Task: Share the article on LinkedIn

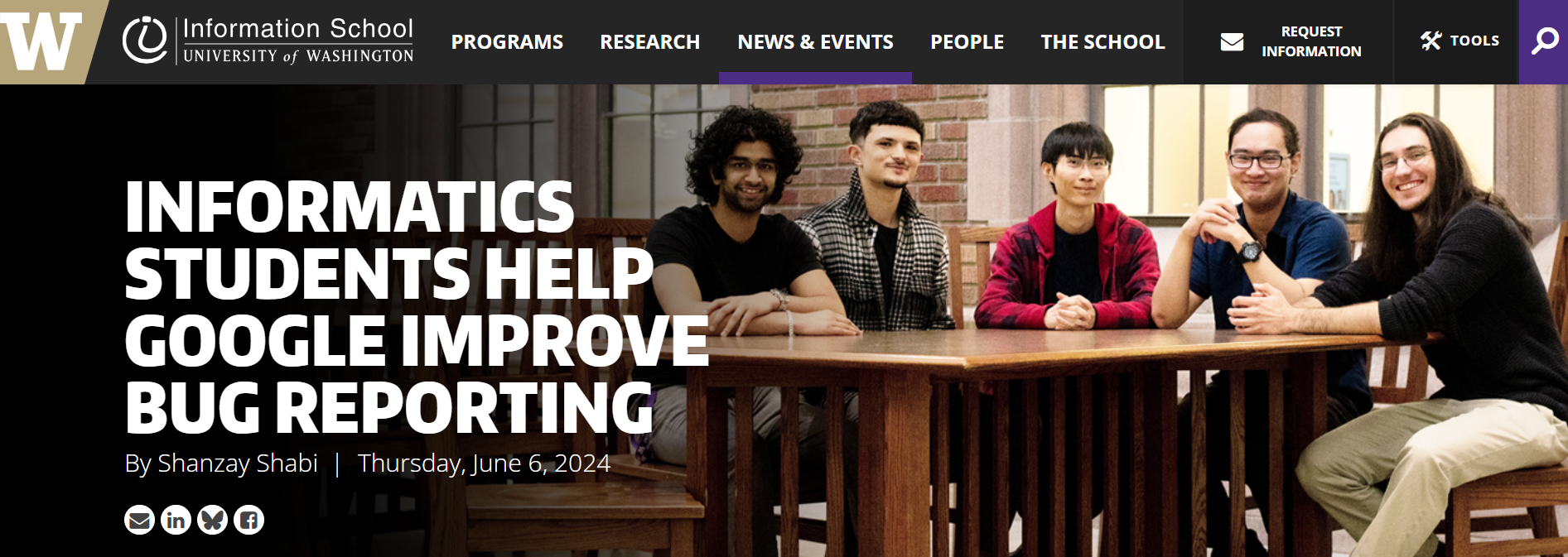Action: [x=176, y=520]
